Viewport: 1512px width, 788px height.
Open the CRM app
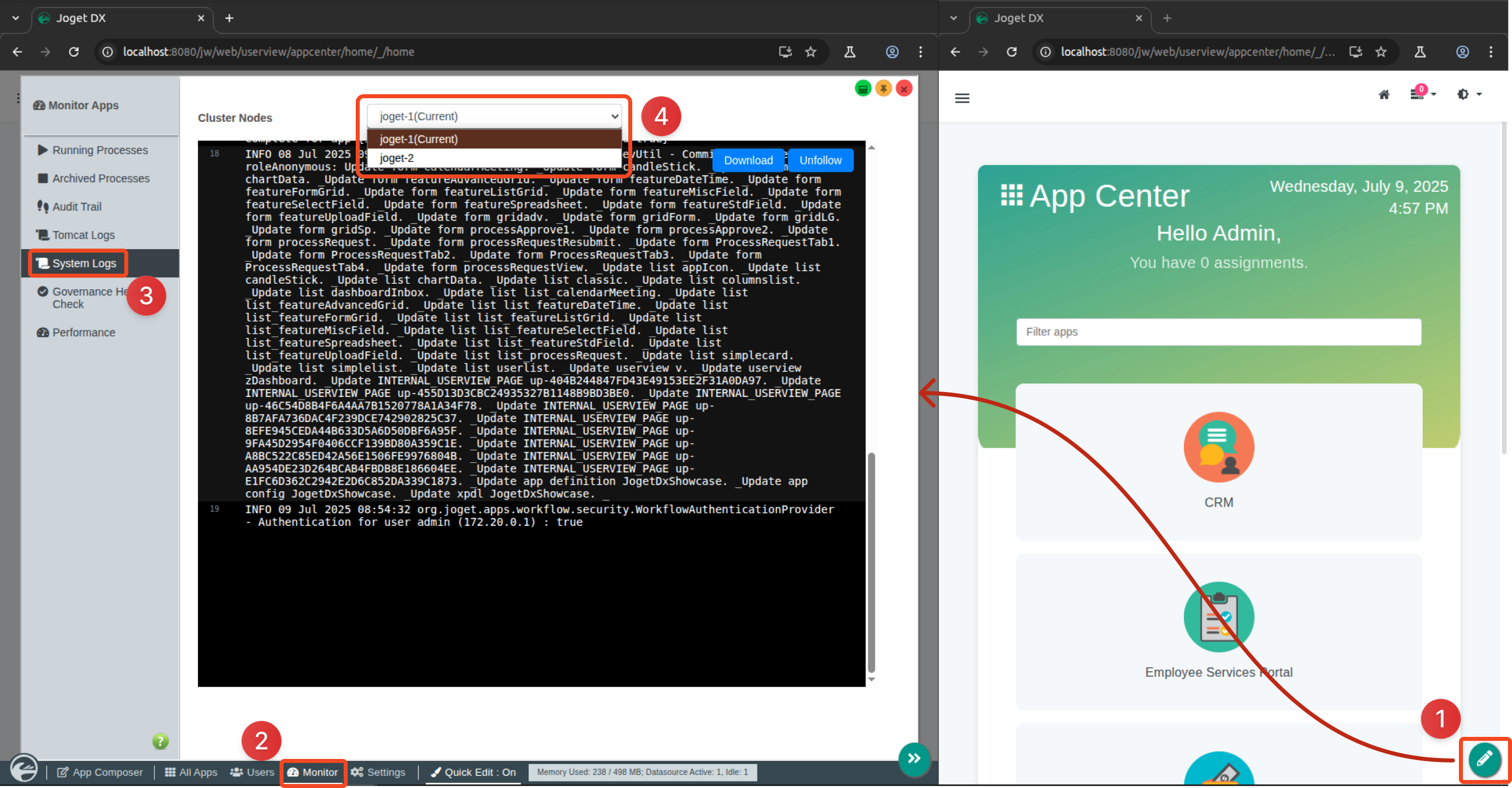(x=1218, y=461)
